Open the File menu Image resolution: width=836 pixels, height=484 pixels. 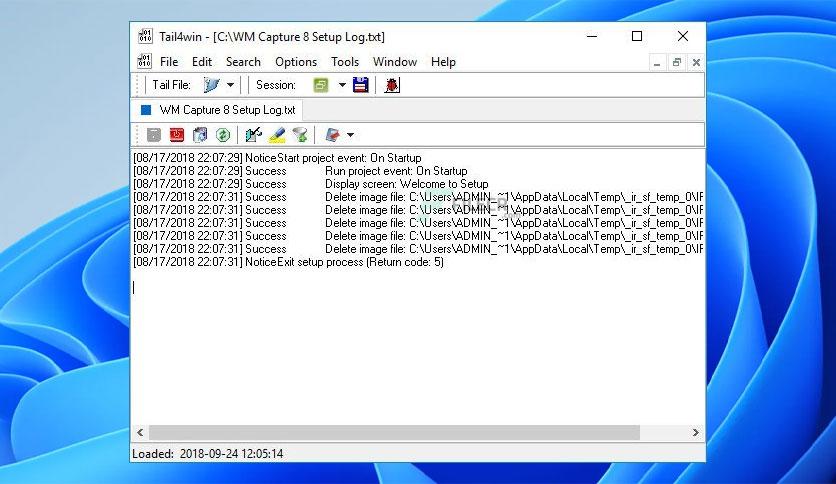coord(169,62)
